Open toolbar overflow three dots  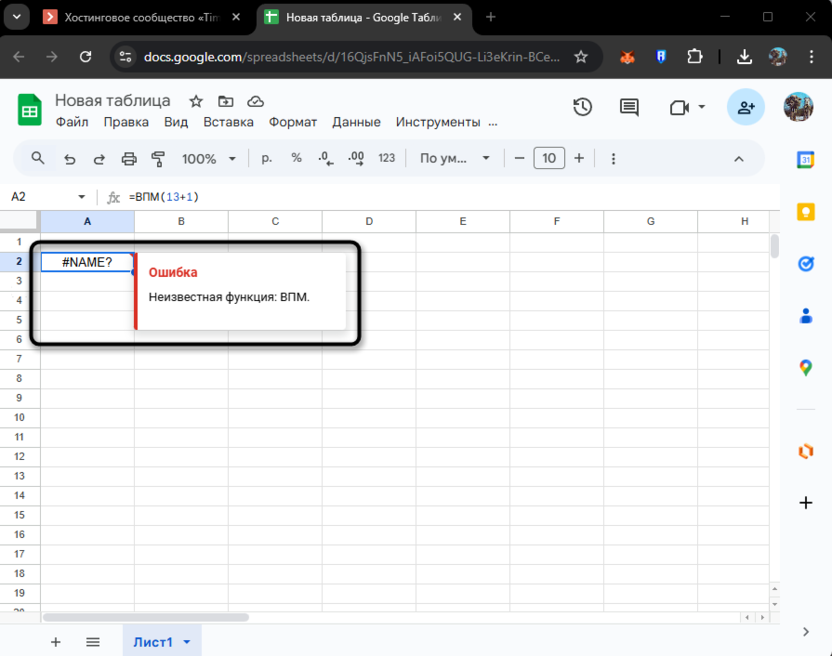coord(613,159)
